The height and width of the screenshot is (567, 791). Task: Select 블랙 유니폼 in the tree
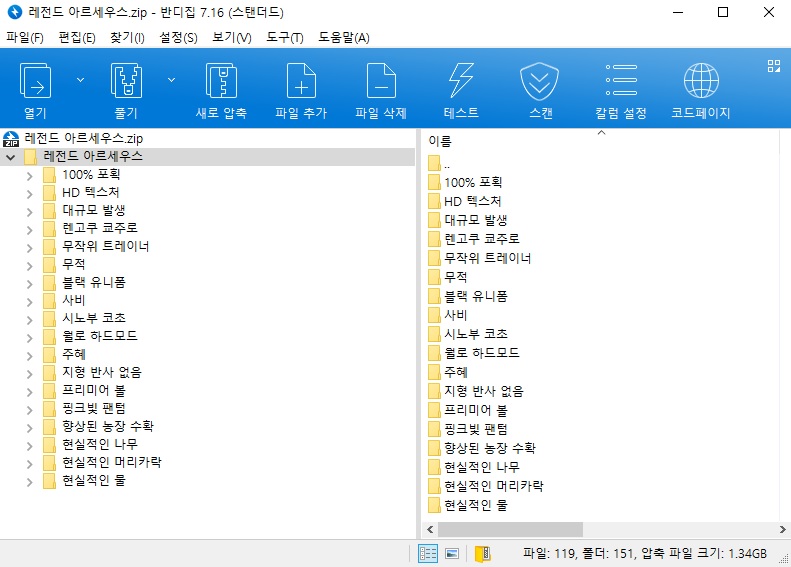click(x=93, y=282)
